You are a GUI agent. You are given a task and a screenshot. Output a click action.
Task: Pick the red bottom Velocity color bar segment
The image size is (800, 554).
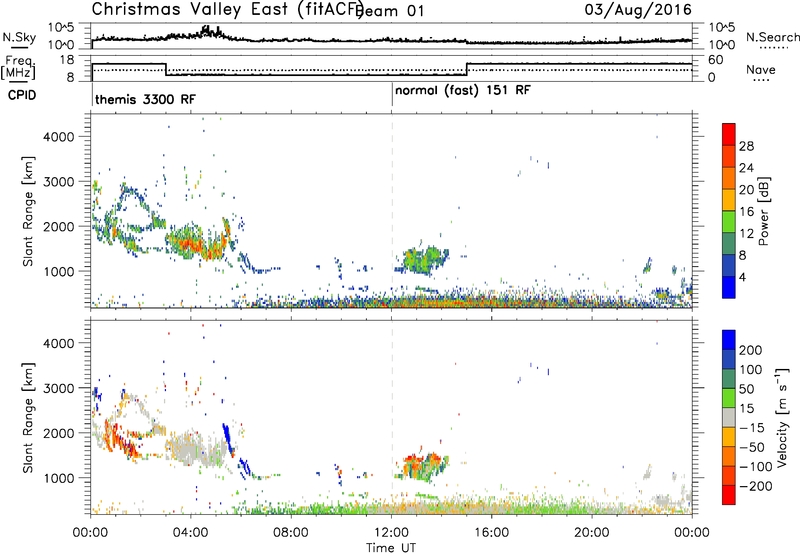(729, 495)
